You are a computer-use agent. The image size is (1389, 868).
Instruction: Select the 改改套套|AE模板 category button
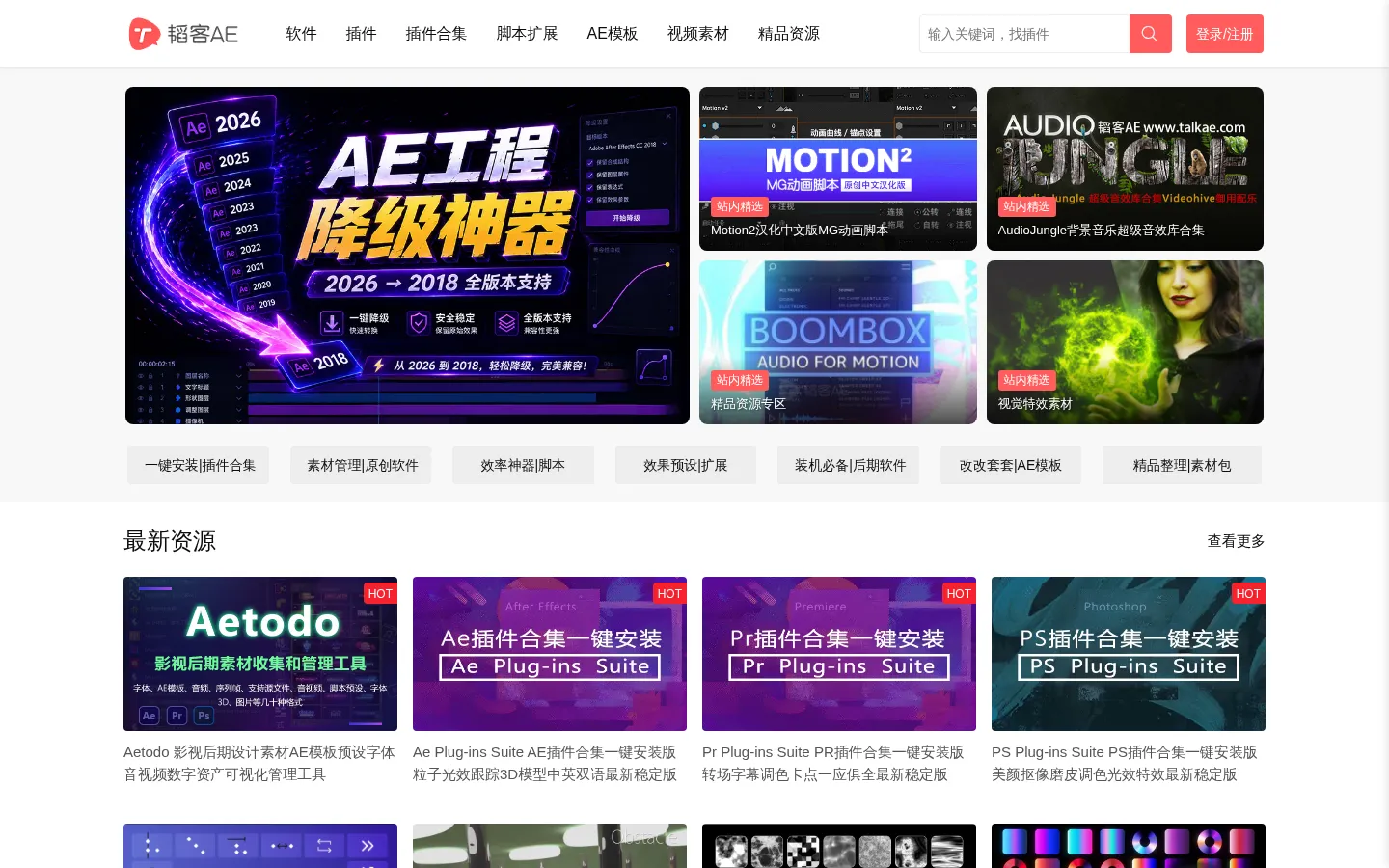click(1011, 465)
